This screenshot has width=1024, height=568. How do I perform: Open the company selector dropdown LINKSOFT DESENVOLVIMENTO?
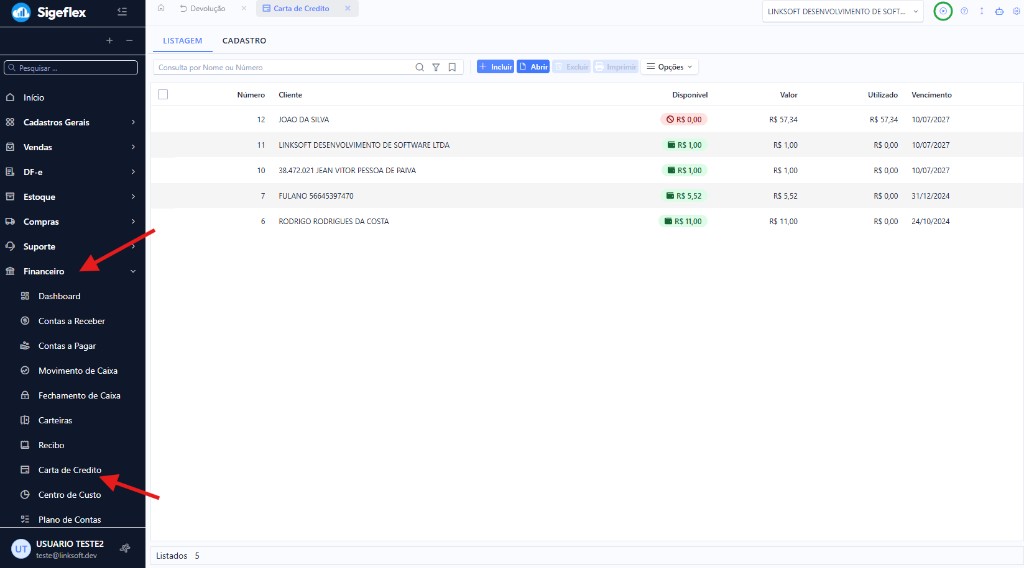click(842, 12)
